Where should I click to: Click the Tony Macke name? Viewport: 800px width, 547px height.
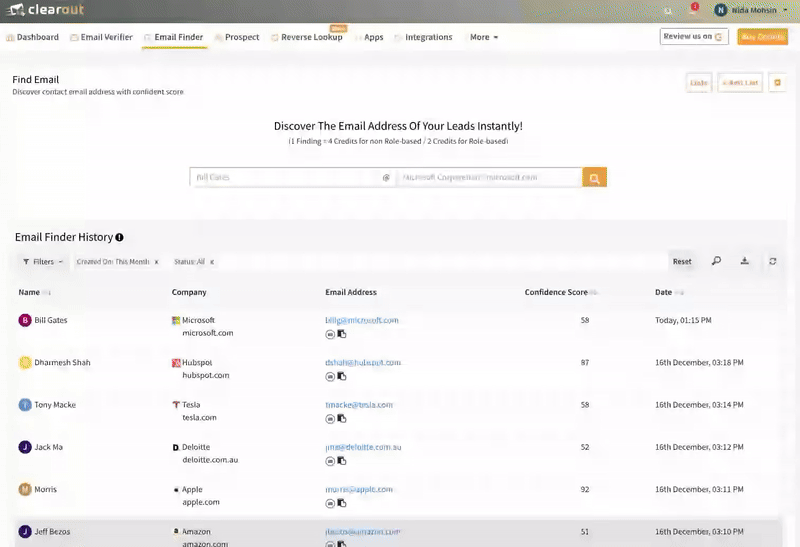[55, 405]
